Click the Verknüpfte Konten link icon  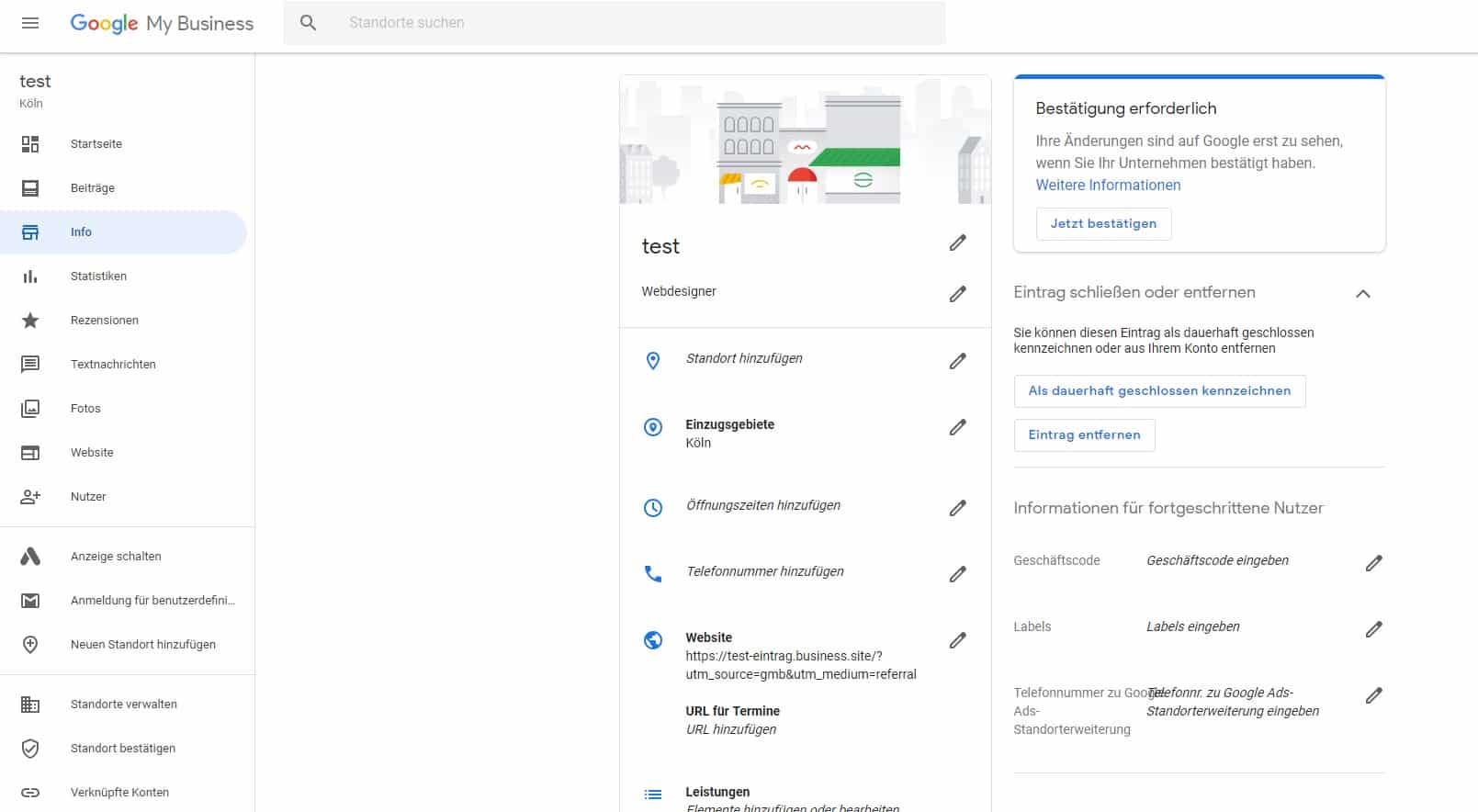tap(30, 793)
